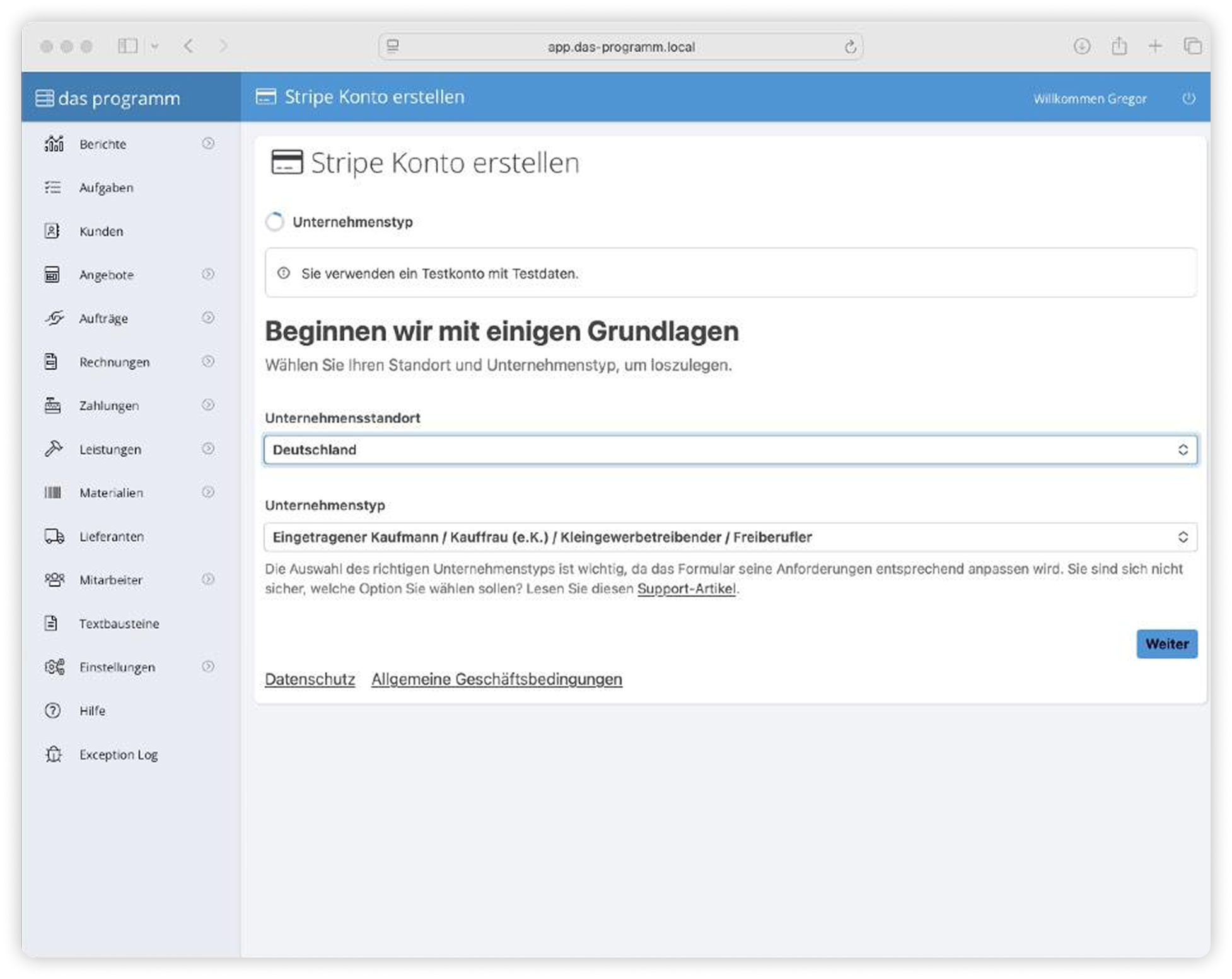Click the Safari share icon

(1119, 46)
